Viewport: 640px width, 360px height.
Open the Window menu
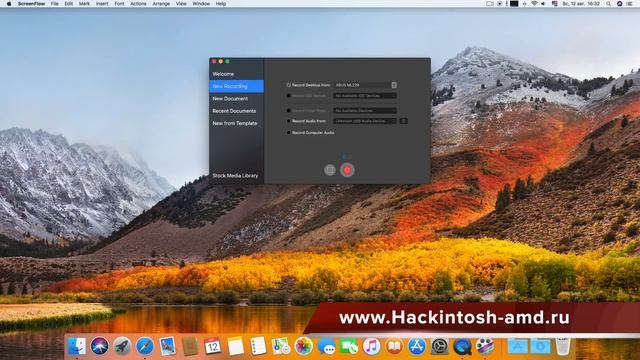pyautogui.click(x=201, y=4)
